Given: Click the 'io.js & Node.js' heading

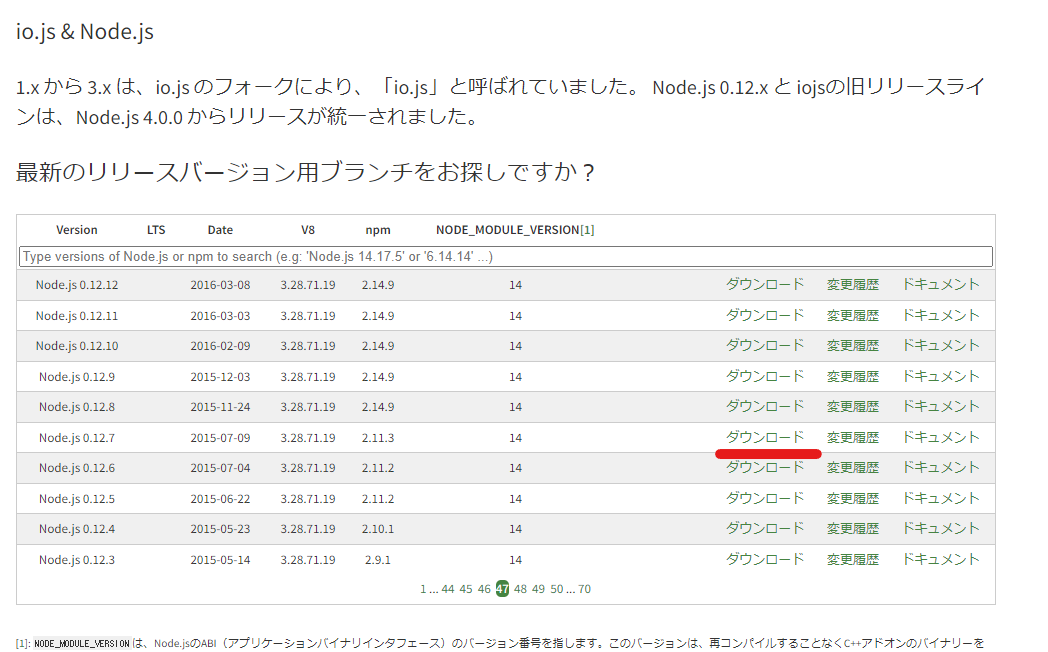Looking at the screenshot, I should tap(85, 31).
